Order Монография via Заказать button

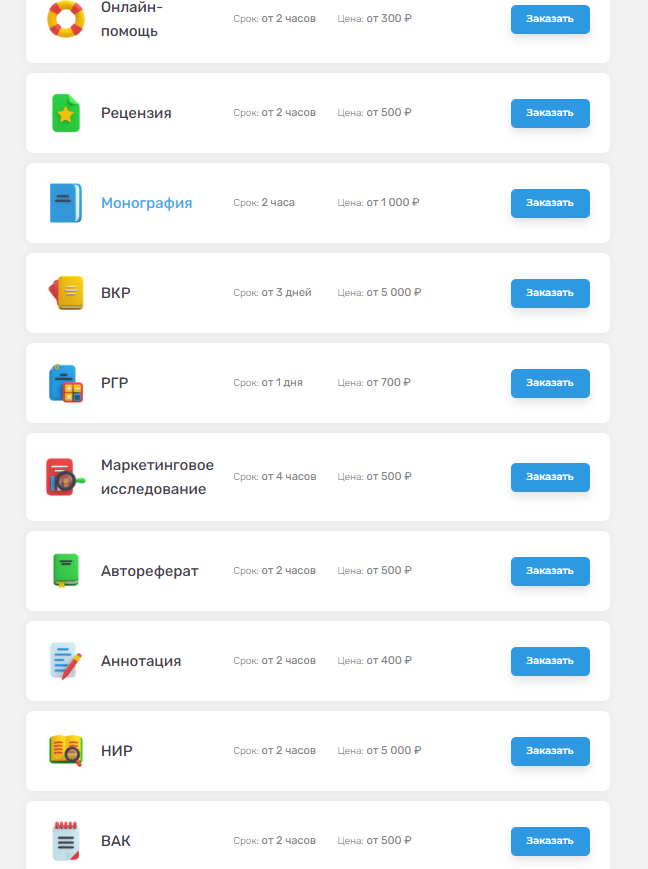click(550, 203)
